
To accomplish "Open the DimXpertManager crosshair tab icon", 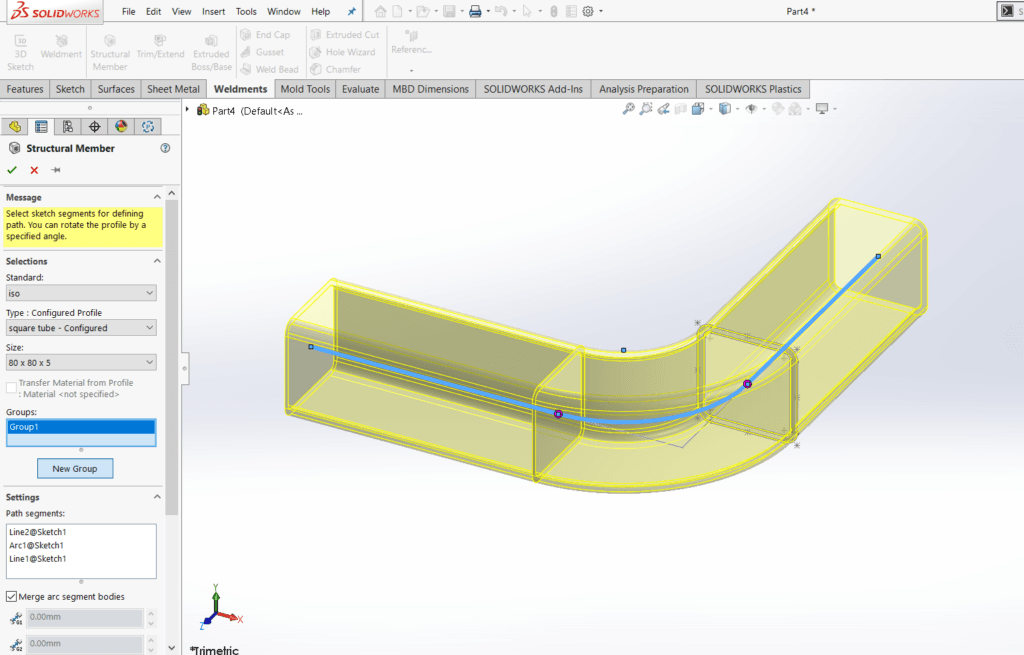I will pos(94,126).
